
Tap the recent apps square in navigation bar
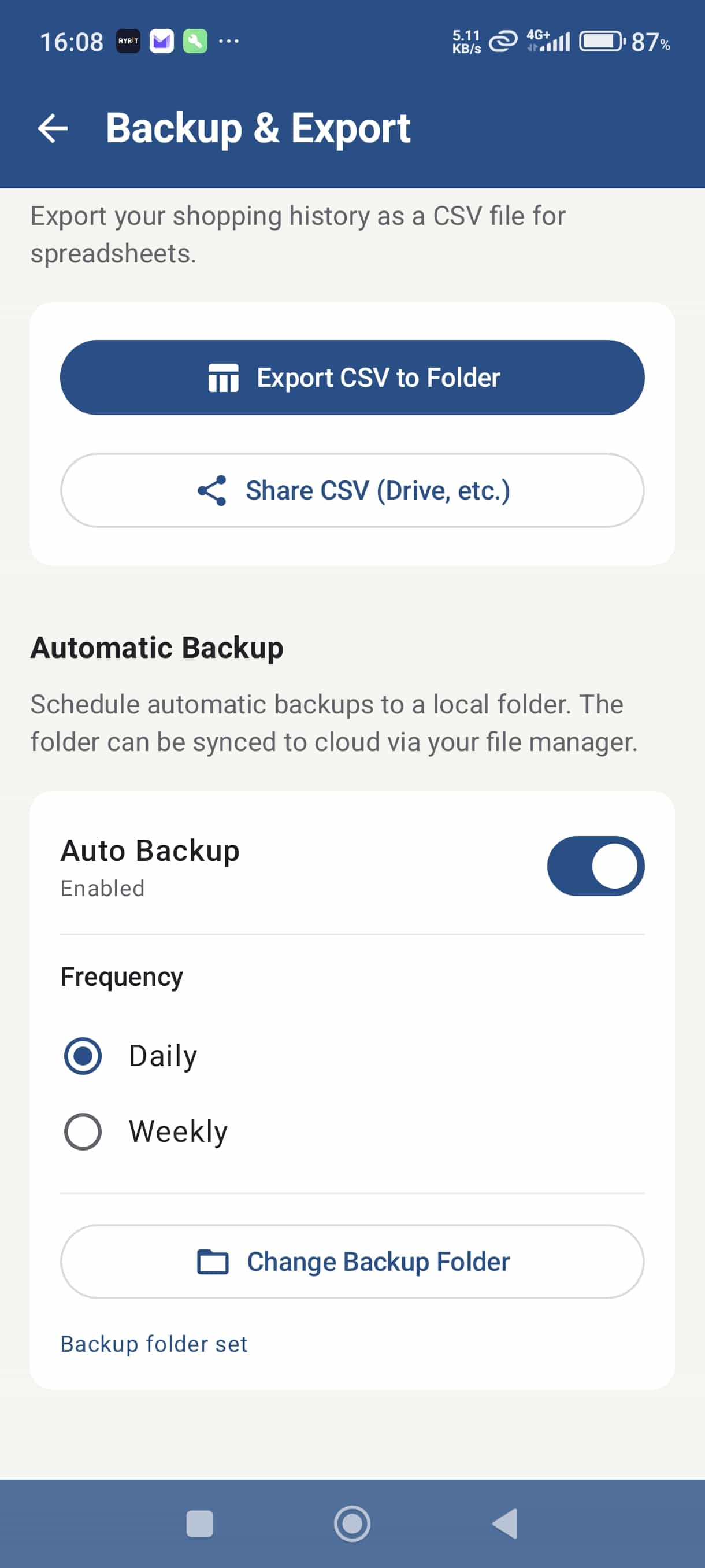201,1523
